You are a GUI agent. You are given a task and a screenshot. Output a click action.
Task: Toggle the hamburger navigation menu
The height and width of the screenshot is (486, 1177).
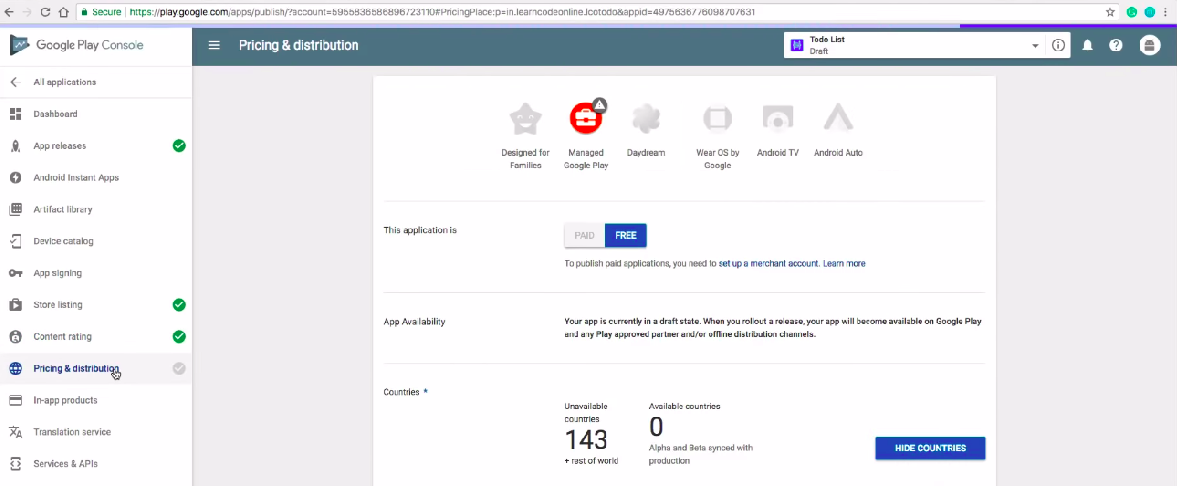pyautogui.click(x=214, y=46)
